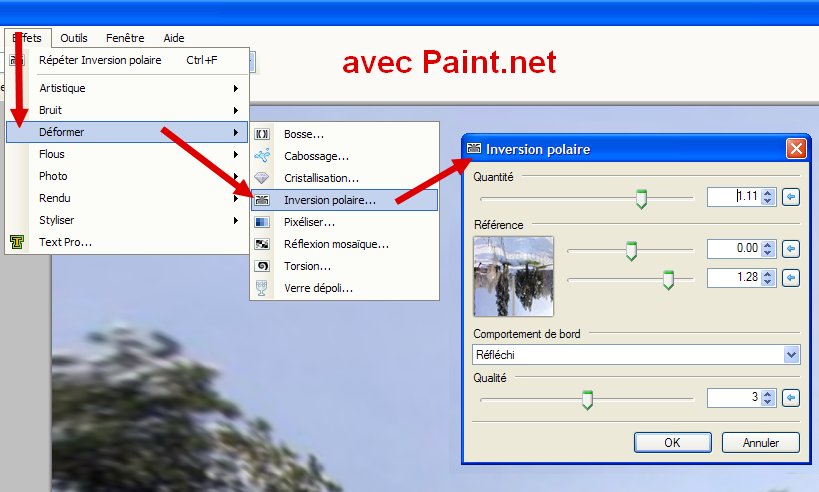The height and width of the screenshot is (492, 819).
Task: Select the Torsion swirl icon
Action: click(262, 266)
